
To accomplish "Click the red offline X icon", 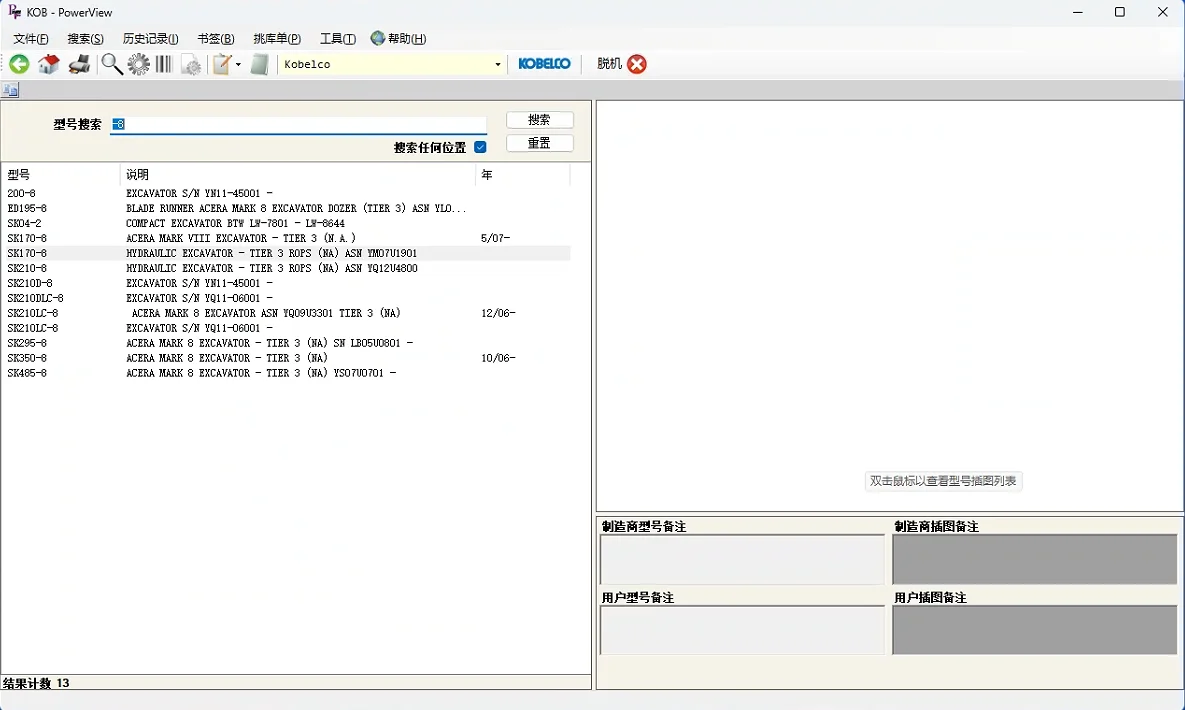I will click(637, 64).
